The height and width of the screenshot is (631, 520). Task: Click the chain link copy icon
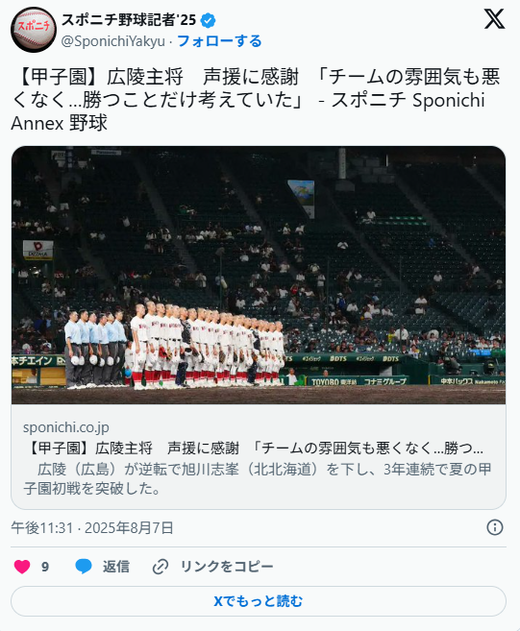coord(160,567)
